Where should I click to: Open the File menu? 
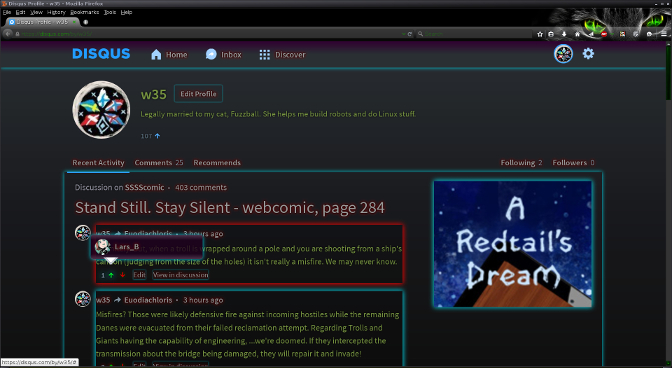click(7, 12)
